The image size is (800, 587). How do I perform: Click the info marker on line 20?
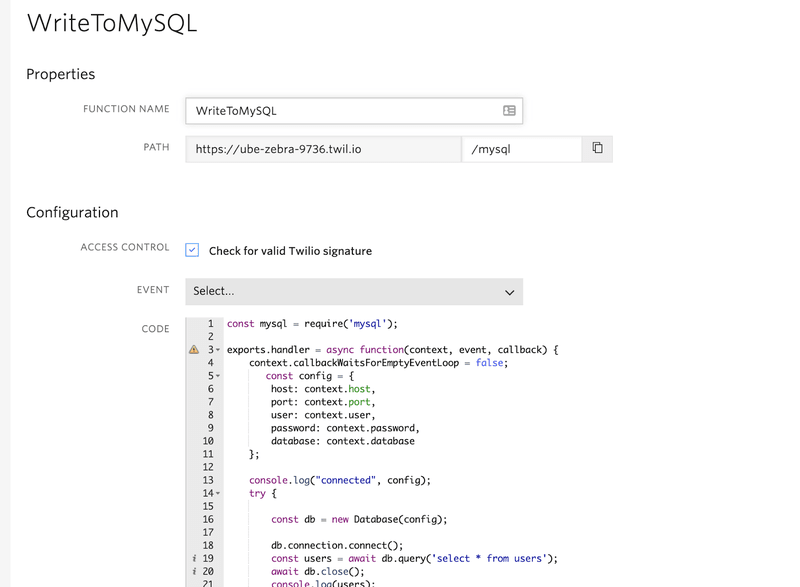[194, 572]
